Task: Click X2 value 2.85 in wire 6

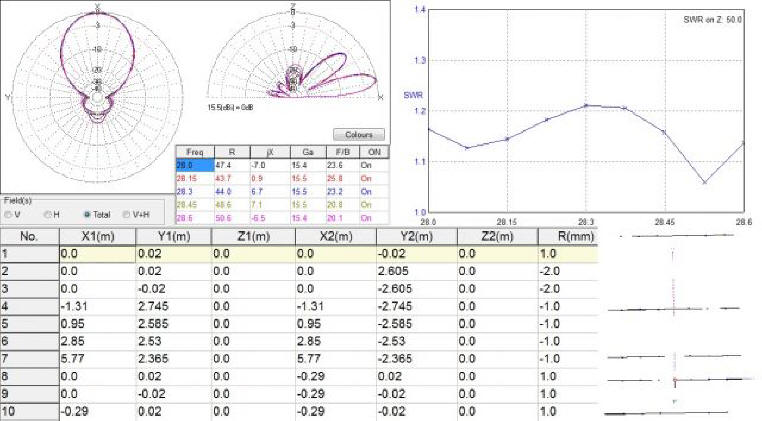Action: pyautogui.click(x=336, y=341)
